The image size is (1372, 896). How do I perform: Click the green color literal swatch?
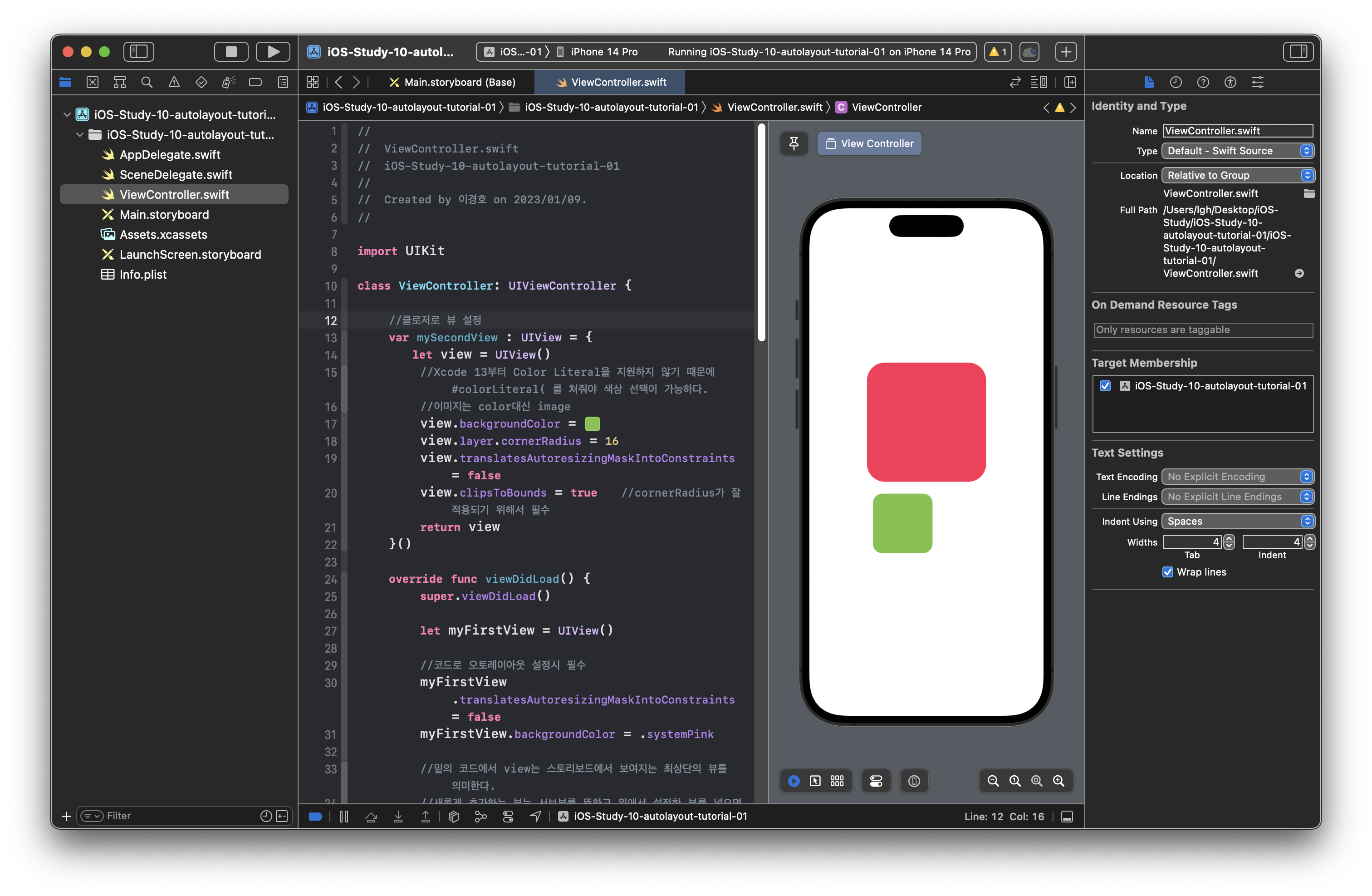point(592,424)
